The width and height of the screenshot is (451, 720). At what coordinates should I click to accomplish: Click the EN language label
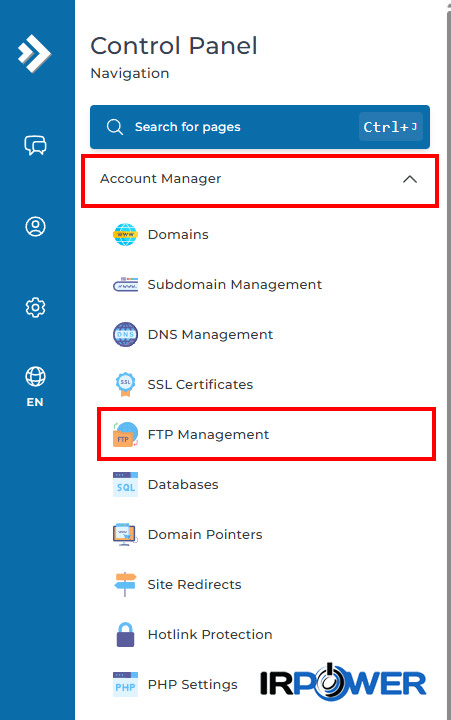coord(35,402)
